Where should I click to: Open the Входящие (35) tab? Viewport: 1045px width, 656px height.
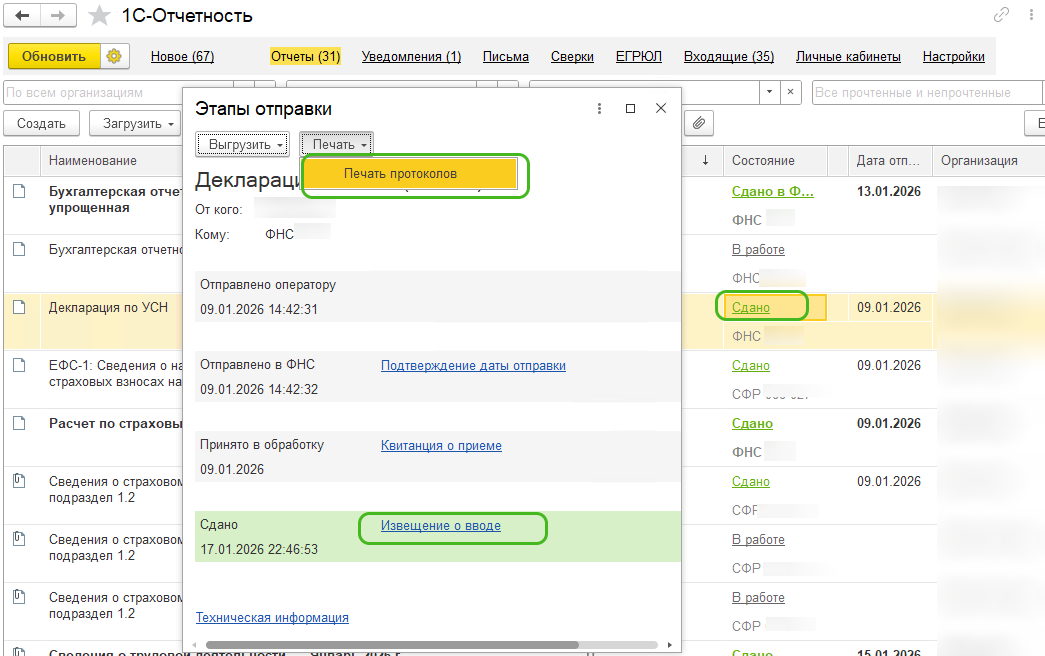click(x=728, y=57)
